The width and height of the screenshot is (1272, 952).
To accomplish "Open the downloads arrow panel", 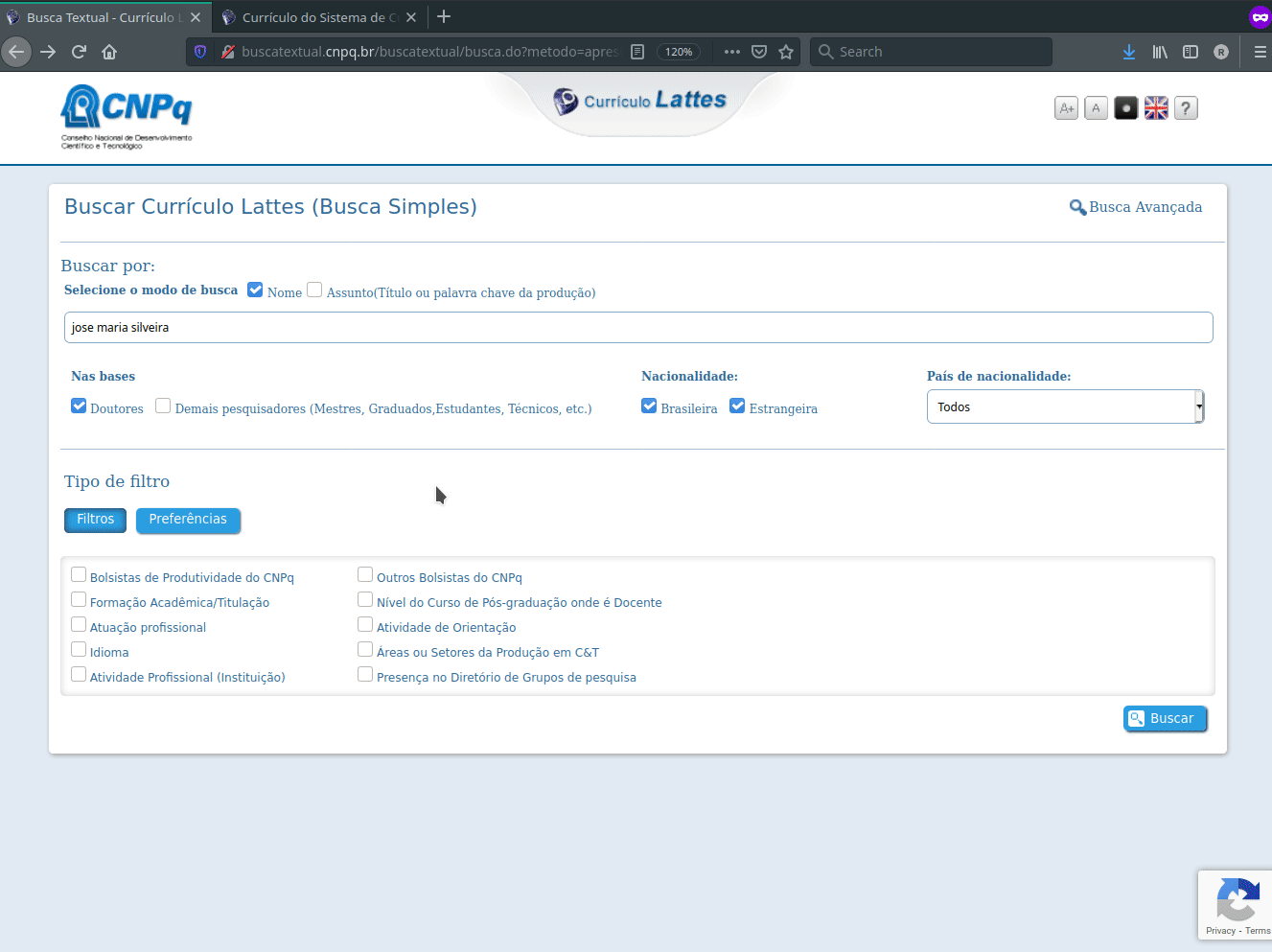I will point(1129,52).
